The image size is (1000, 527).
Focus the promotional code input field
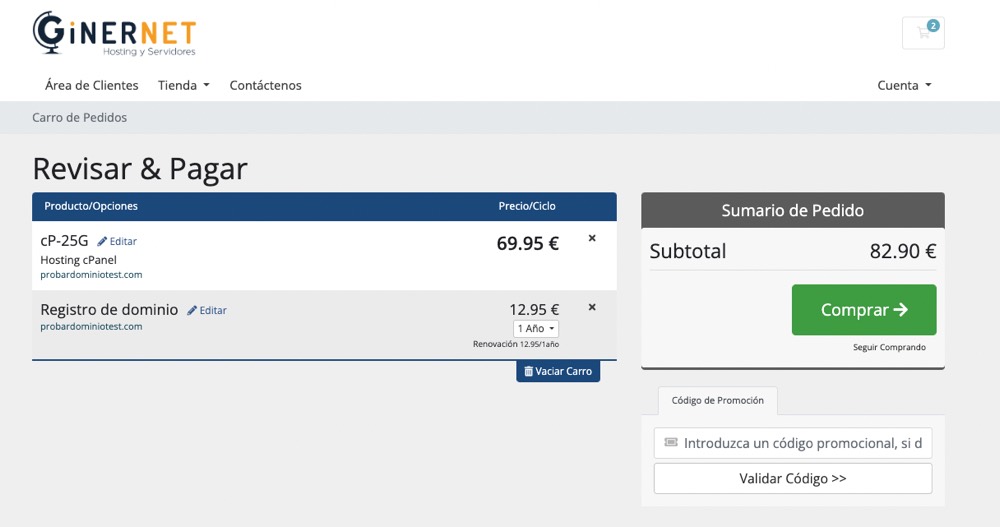tap(800, 443)
